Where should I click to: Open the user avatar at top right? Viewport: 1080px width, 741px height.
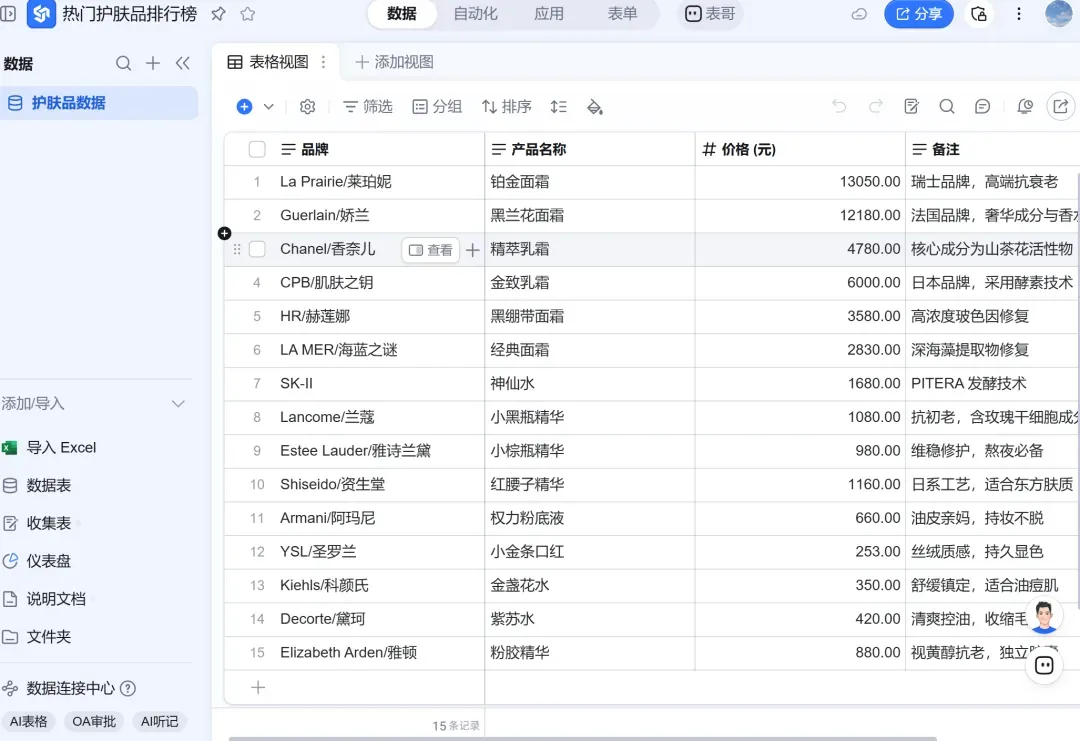click(x=1059, y=13)
